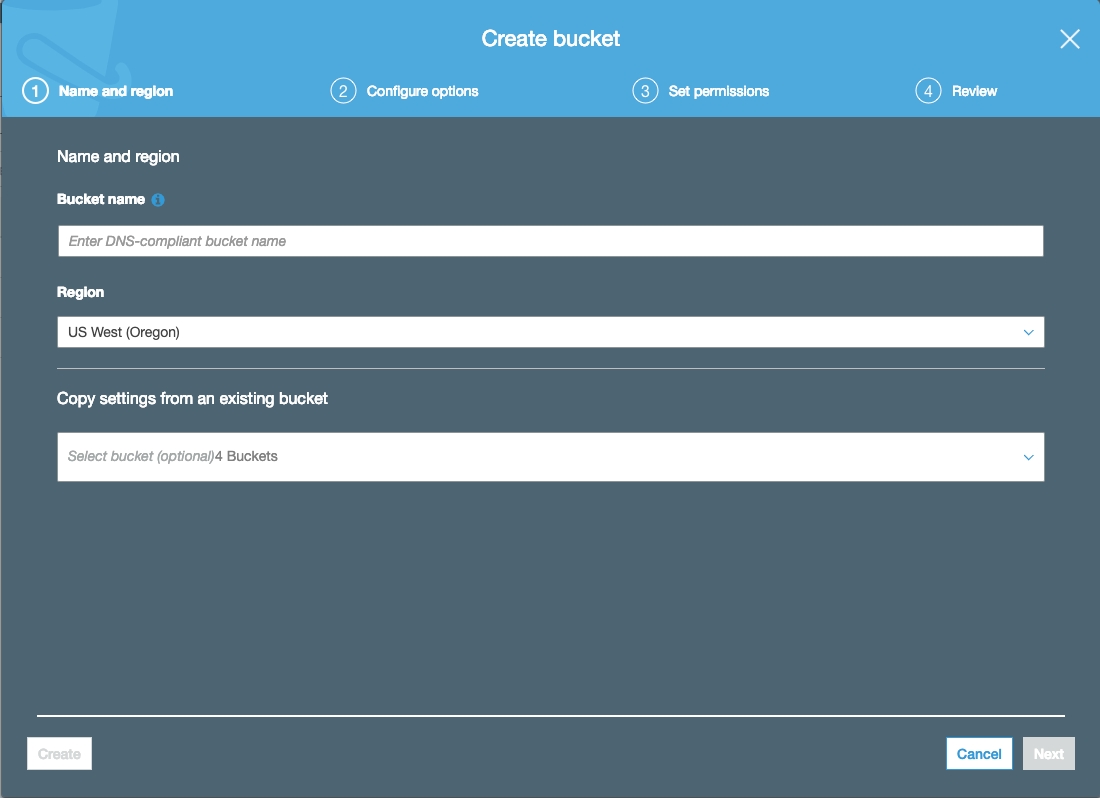Focus the DNS-compliant bucket name field
This screenshot has height=798, width=1100.
click(x=550, y=241)
